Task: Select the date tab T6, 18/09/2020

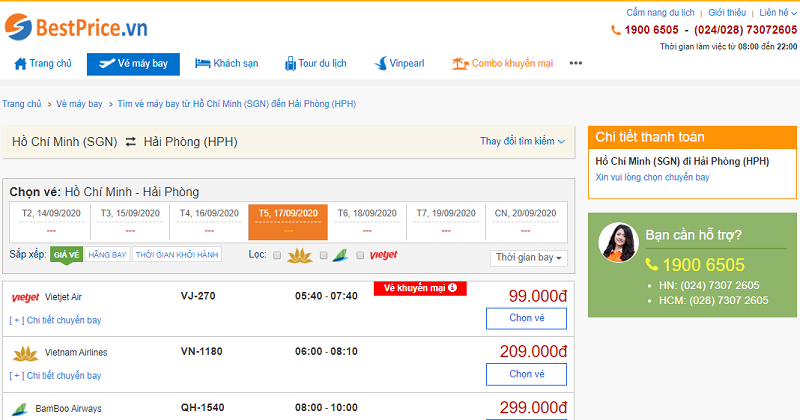Action: click(367, 221)
